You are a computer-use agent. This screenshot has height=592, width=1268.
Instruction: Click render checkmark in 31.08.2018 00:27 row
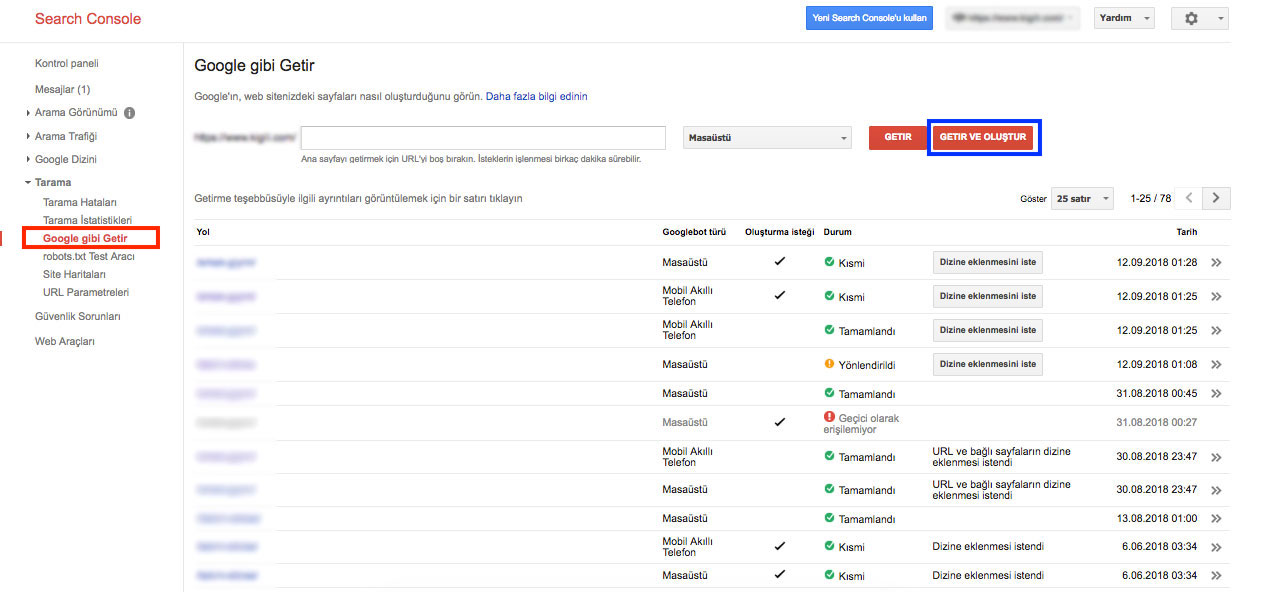[779, 422]
